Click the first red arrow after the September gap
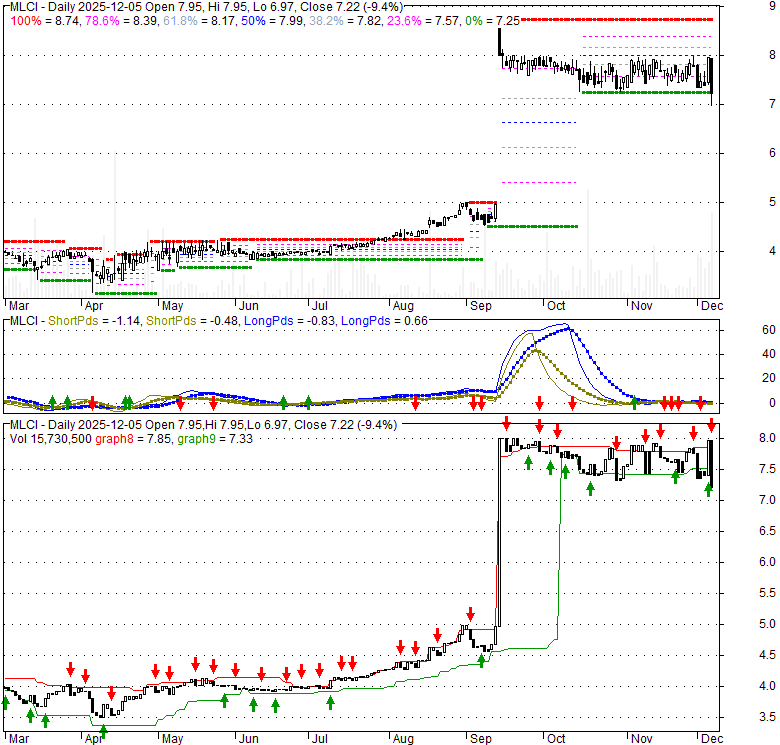780x745 pixels. point(507,423)
